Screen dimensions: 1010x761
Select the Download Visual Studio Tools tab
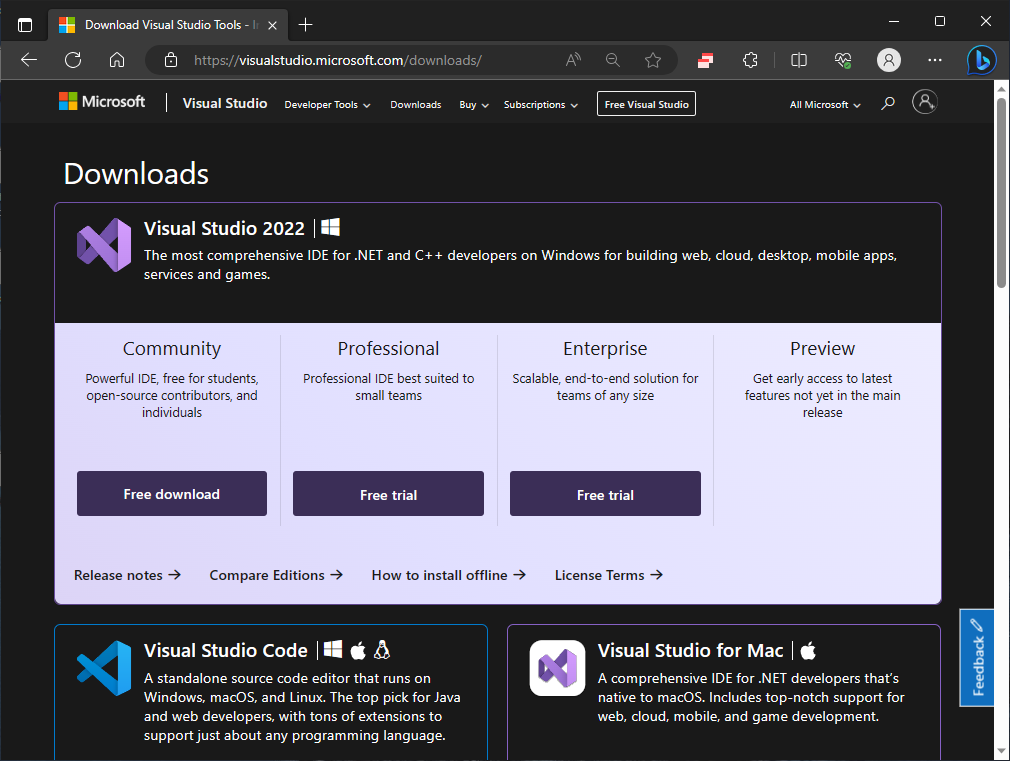click(x=167, y=25)
